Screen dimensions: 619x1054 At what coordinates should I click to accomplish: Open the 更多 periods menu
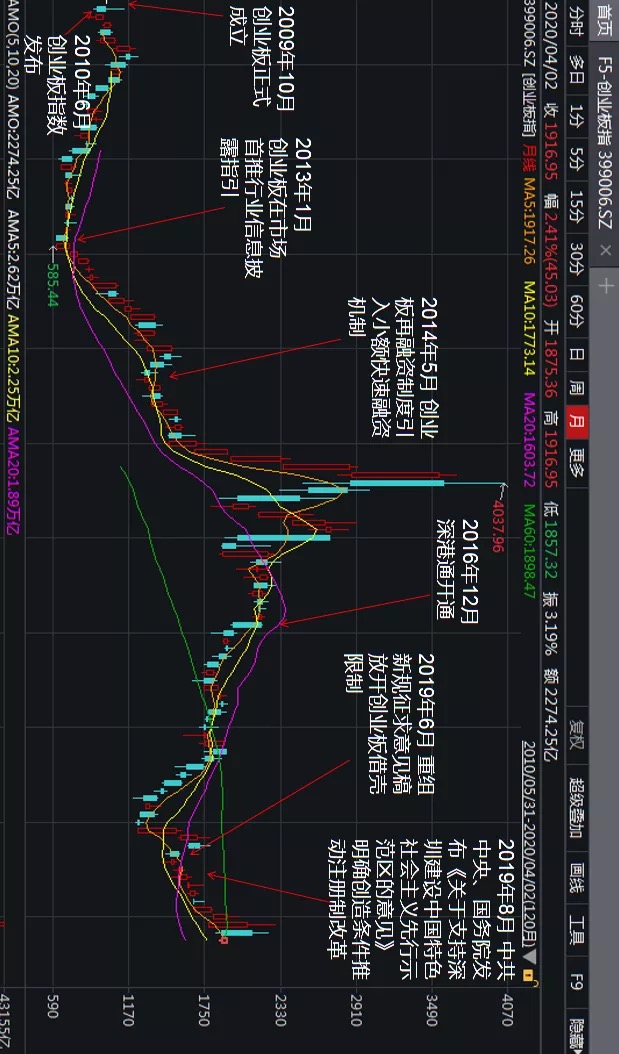tap(577, 462)
